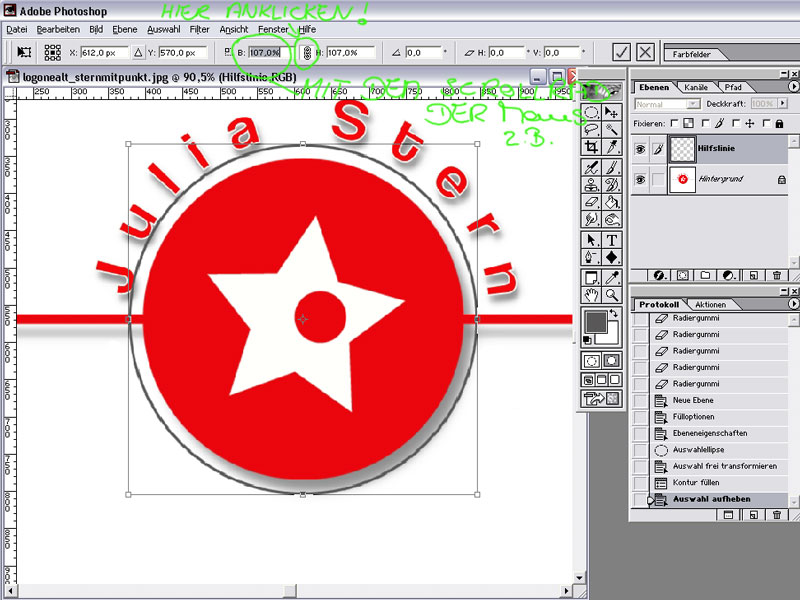Hide the Hilfslinie layer

[640, 148]
